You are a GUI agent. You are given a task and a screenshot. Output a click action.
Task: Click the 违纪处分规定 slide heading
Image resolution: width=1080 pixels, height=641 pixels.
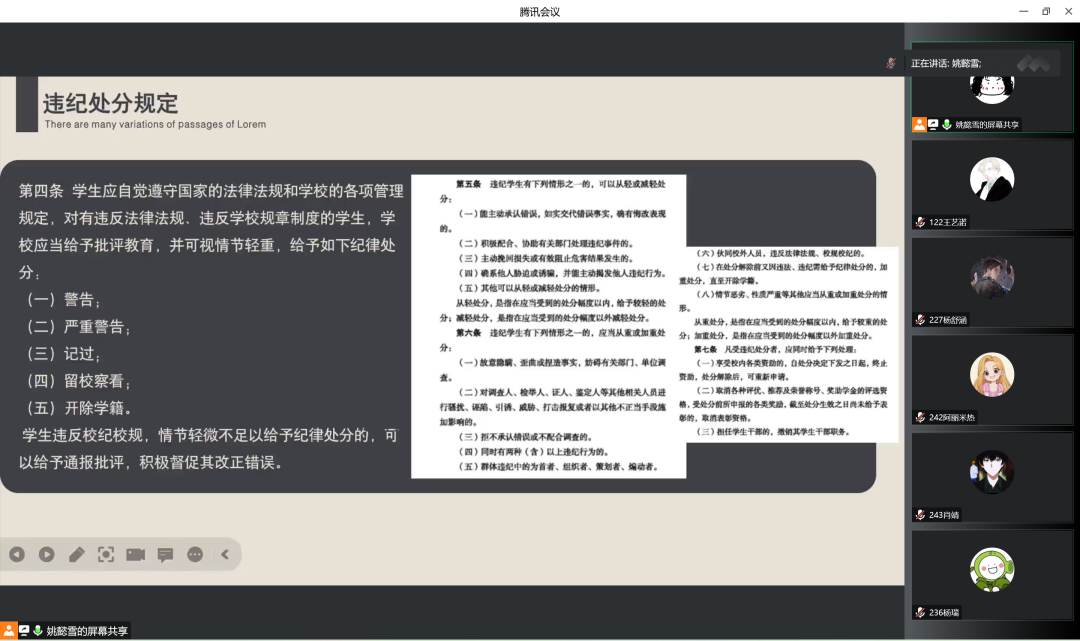click(x=110, y=103)
